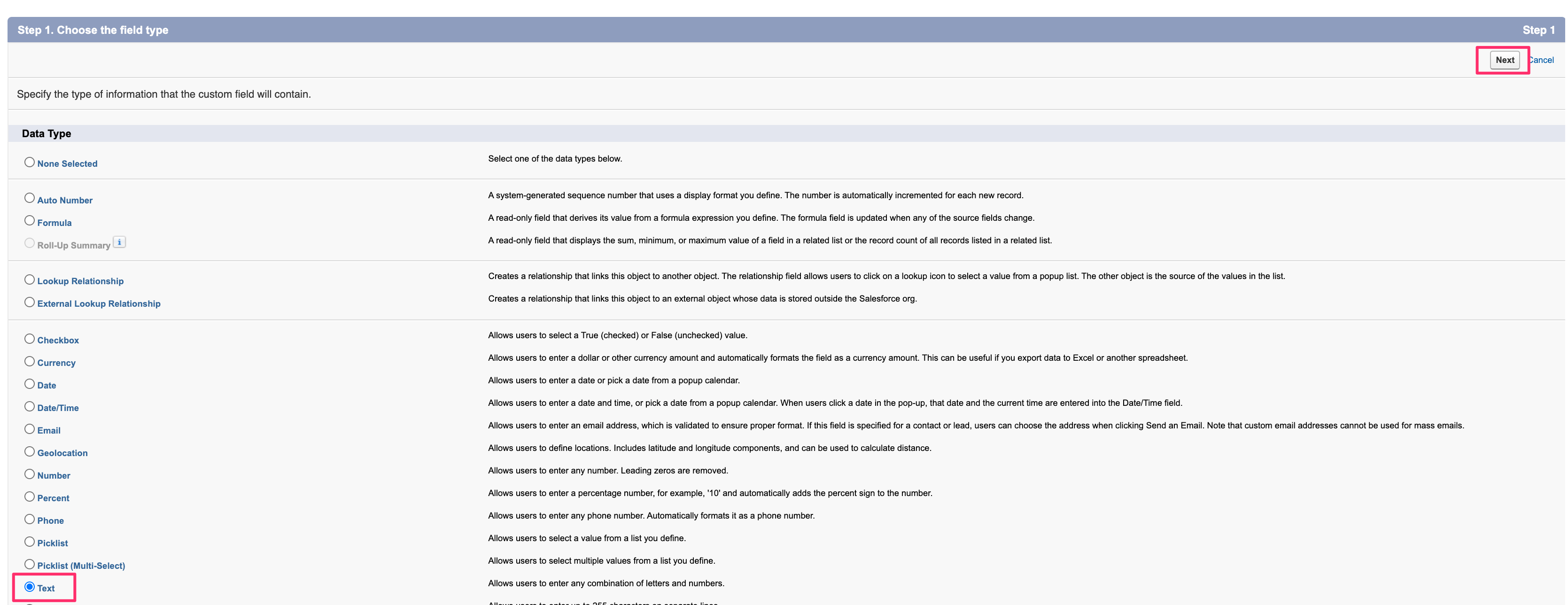
Task: Select the Date radio button
Action: click(29, 383)
